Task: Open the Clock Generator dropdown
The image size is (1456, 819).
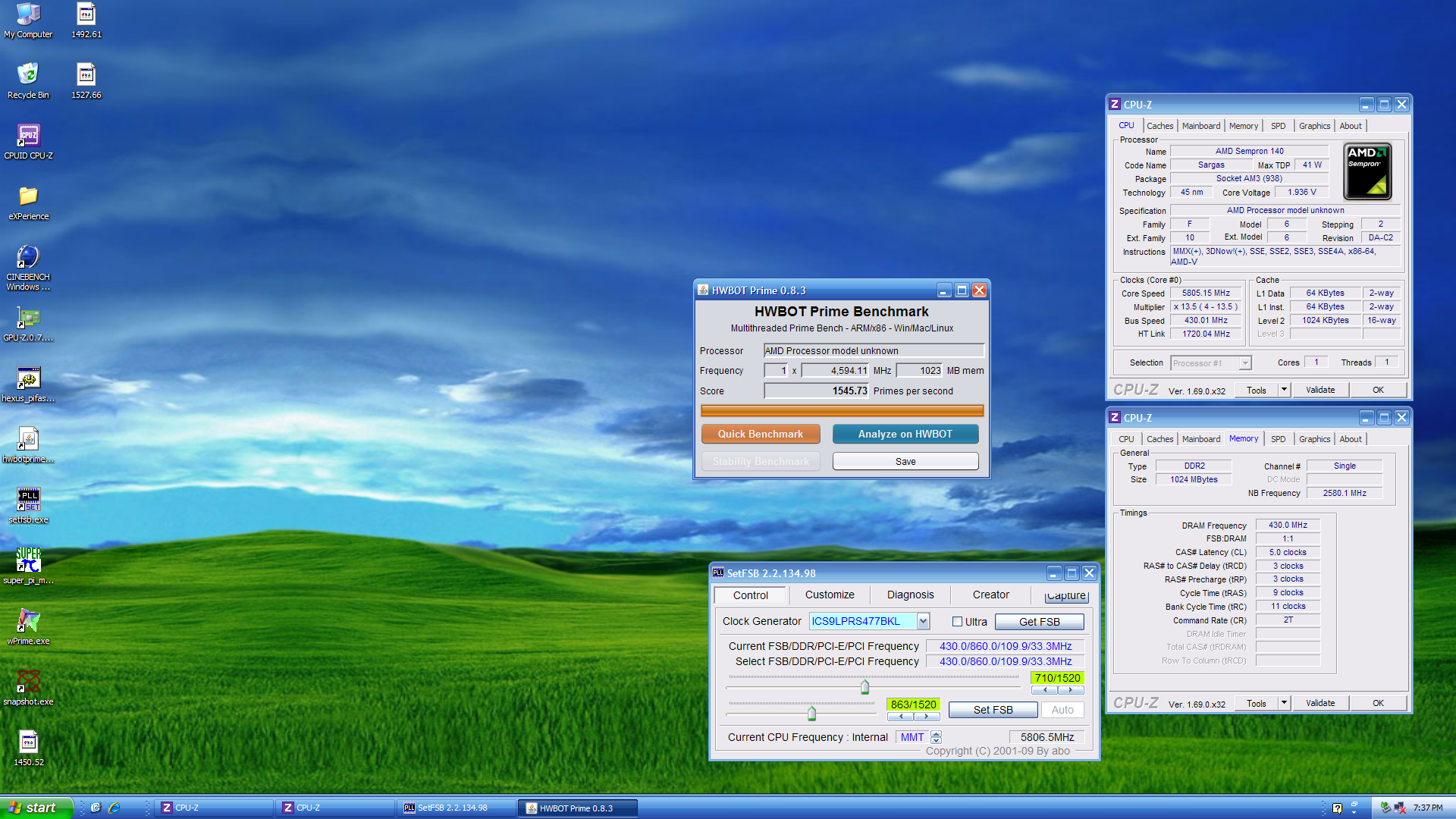Action: tap(923, 622)
